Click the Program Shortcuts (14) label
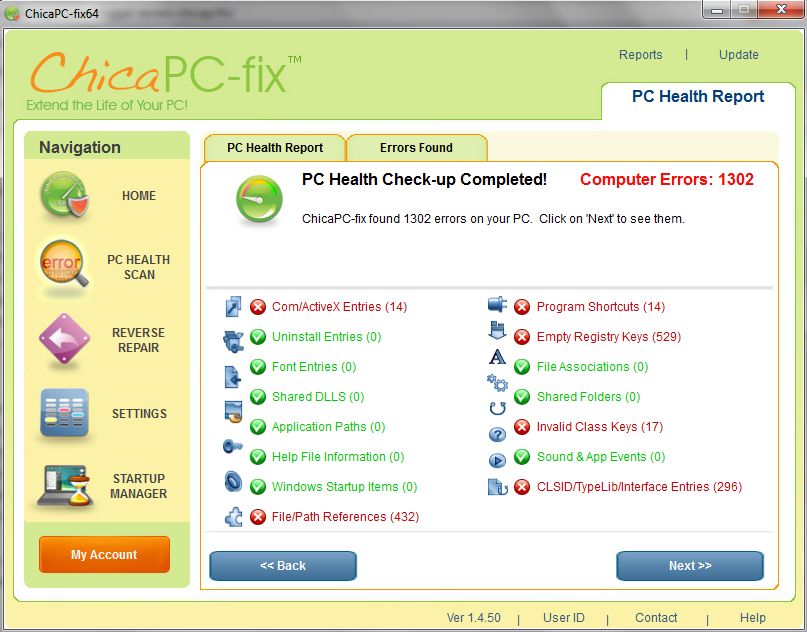Image resolution: width=807 pixels, height=632 pixels. (x=601, y=307)
